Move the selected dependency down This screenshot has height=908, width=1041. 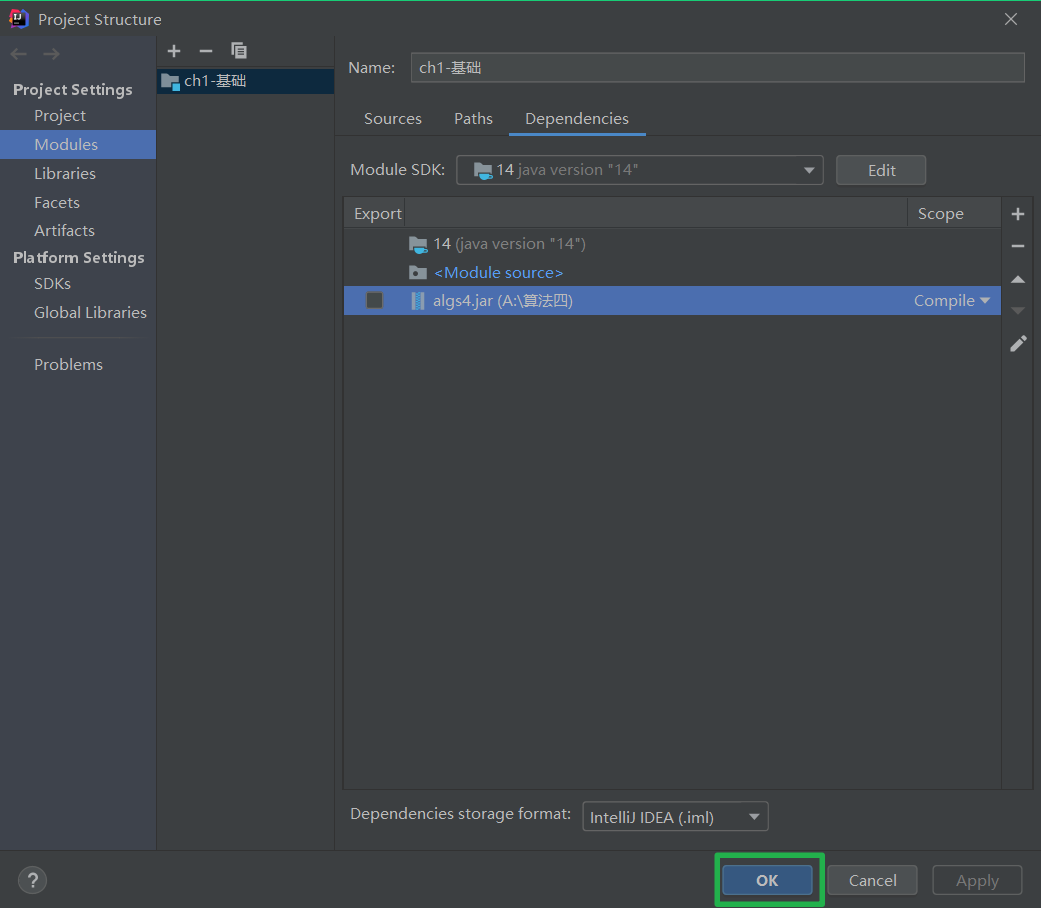1017,311
